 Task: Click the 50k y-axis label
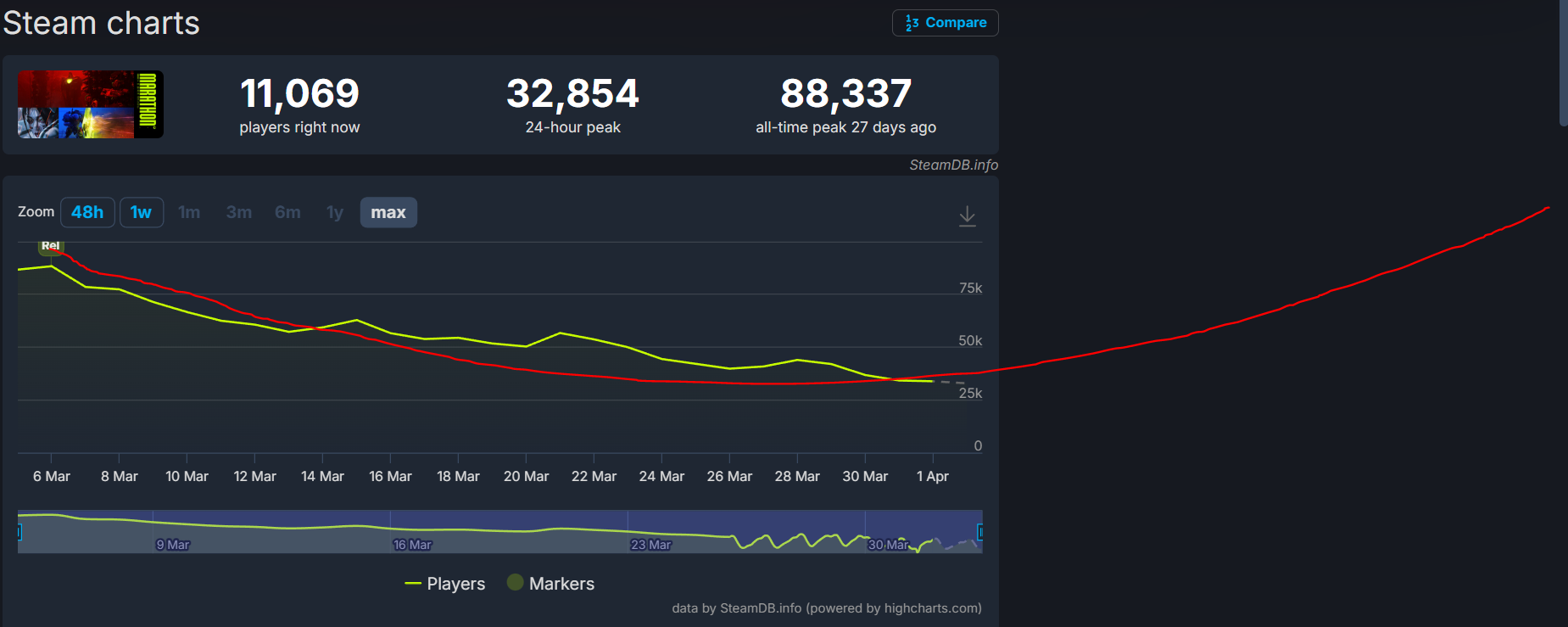(x=970, y=341)
